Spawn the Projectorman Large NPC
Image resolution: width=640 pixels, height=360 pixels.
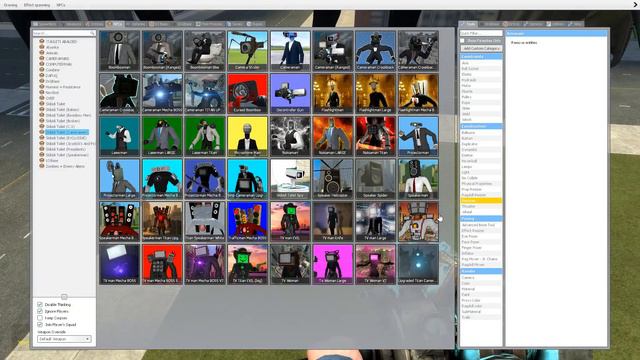pyautogui.click(x=120, y=179)
